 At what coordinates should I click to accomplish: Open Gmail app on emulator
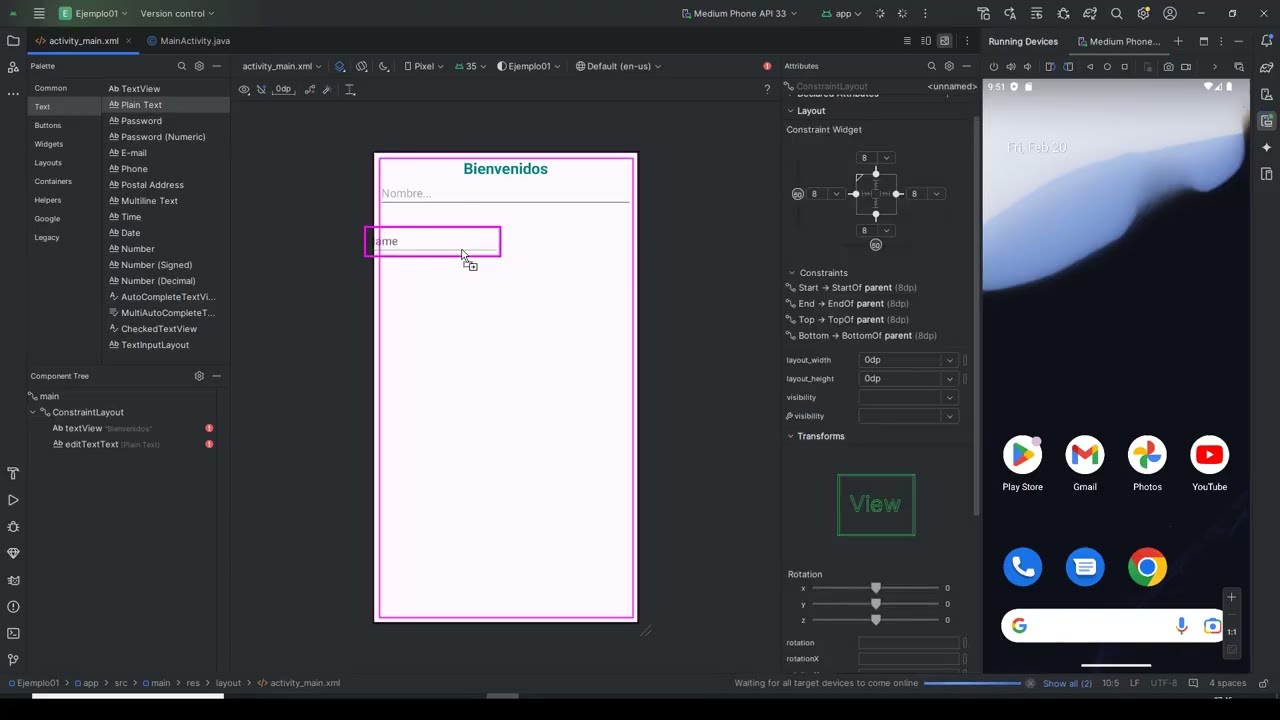click(x=1085, y=464)
